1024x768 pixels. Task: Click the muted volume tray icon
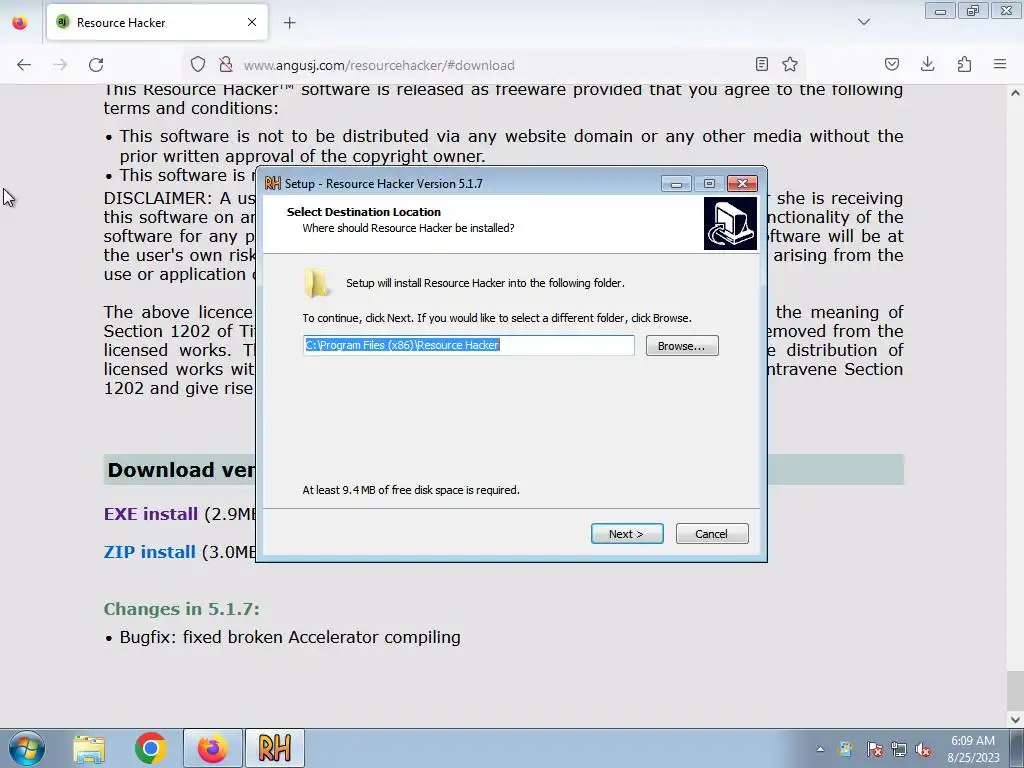(923, 749)
